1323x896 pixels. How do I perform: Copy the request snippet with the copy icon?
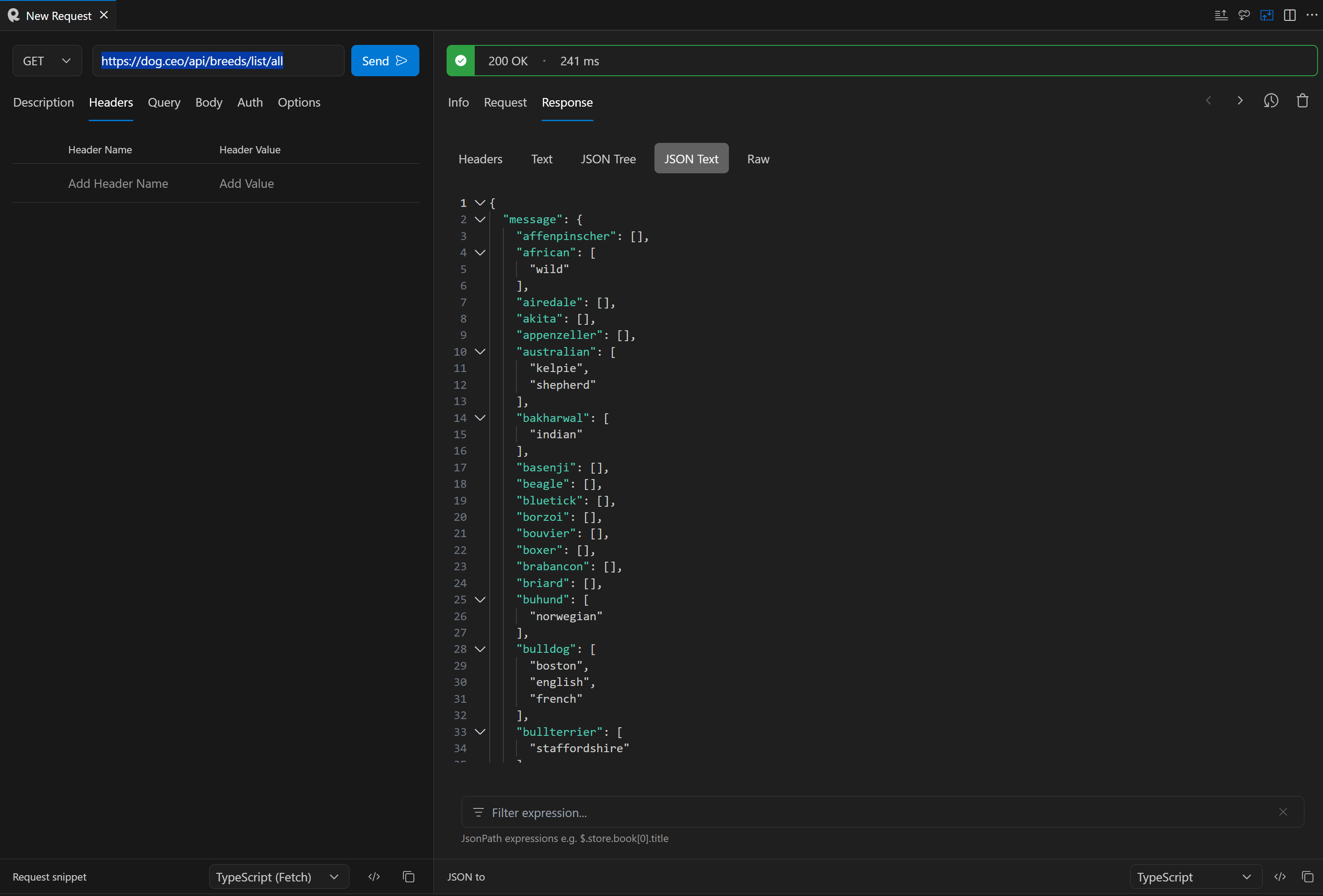pos(409,876)
